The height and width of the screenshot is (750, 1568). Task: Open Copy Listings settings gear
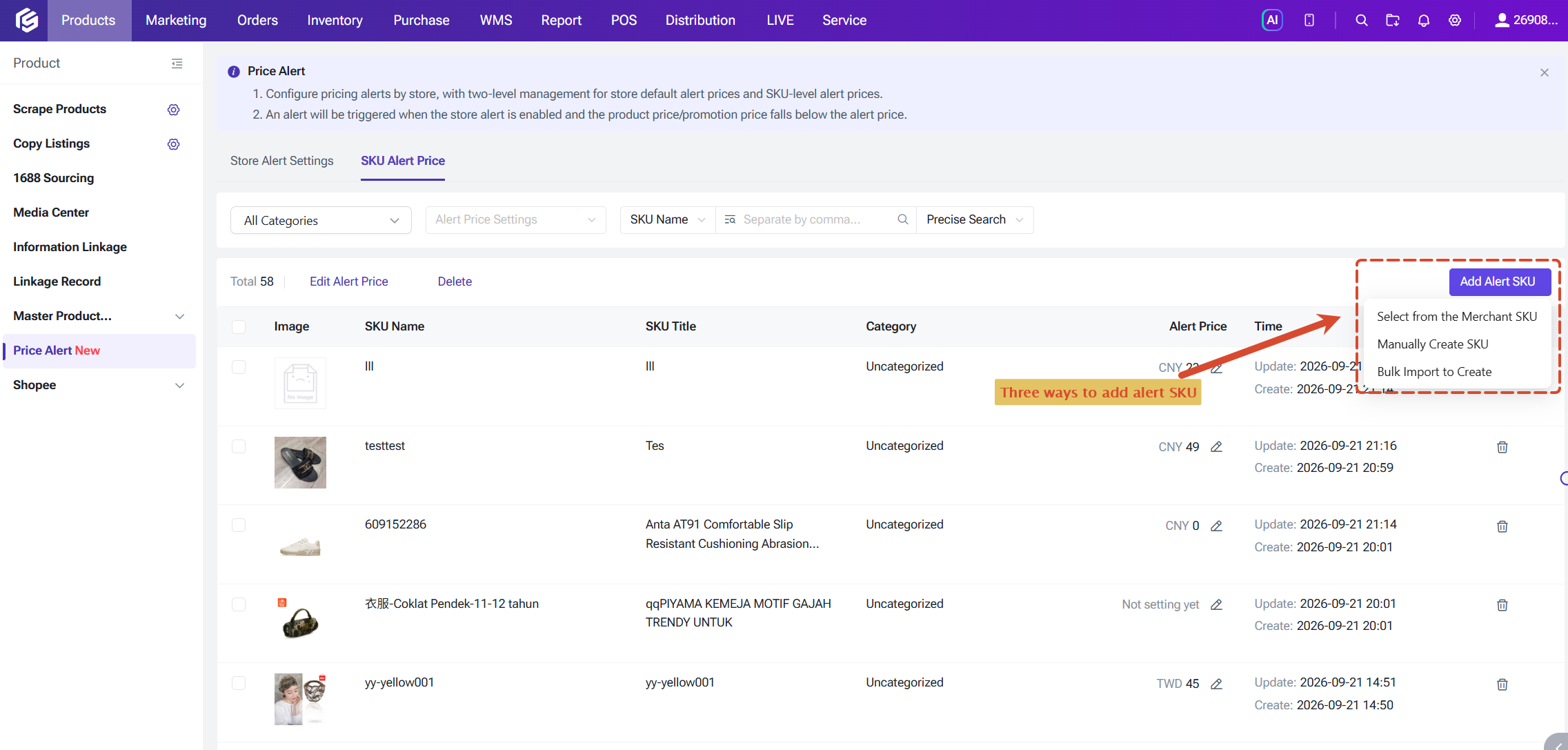[173, 144]
